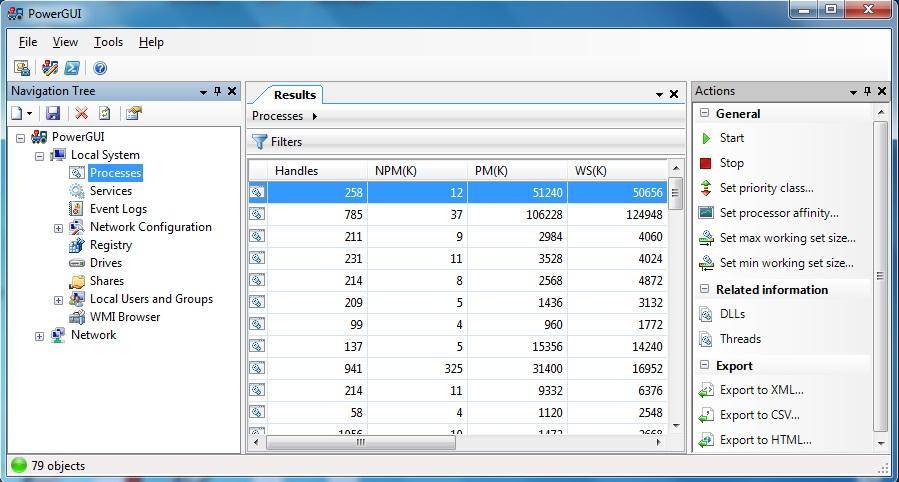The image size is (899, 482).
Task: Collapse the Related information section
Action: click(704, 289)
